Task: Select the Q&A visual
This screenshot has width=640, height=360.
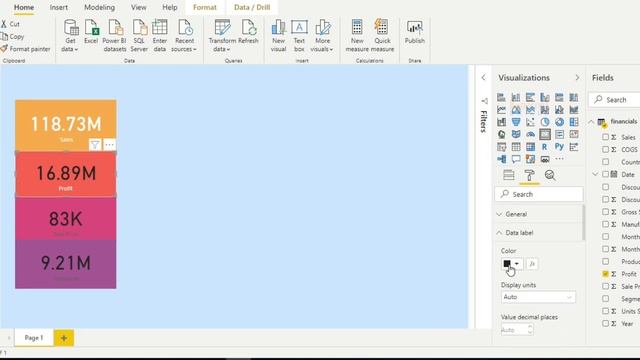Action: click(516, 159)
